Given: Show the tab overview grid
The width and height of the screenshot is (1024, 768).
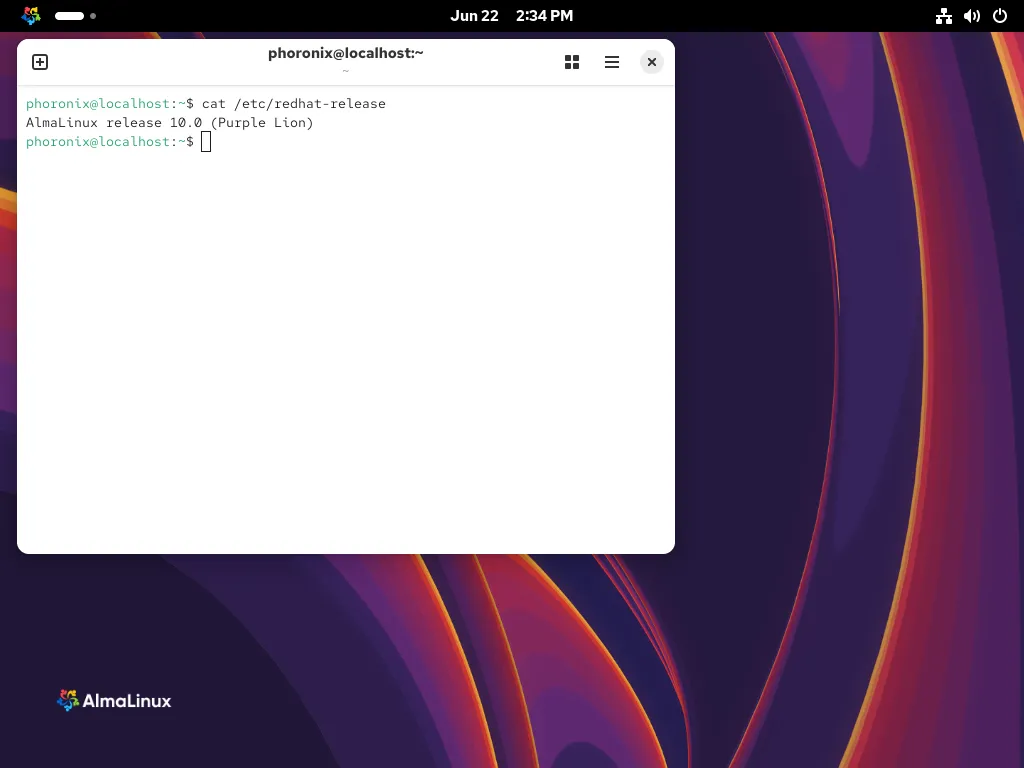Looking at the screenshot, I should pos(572,62).
